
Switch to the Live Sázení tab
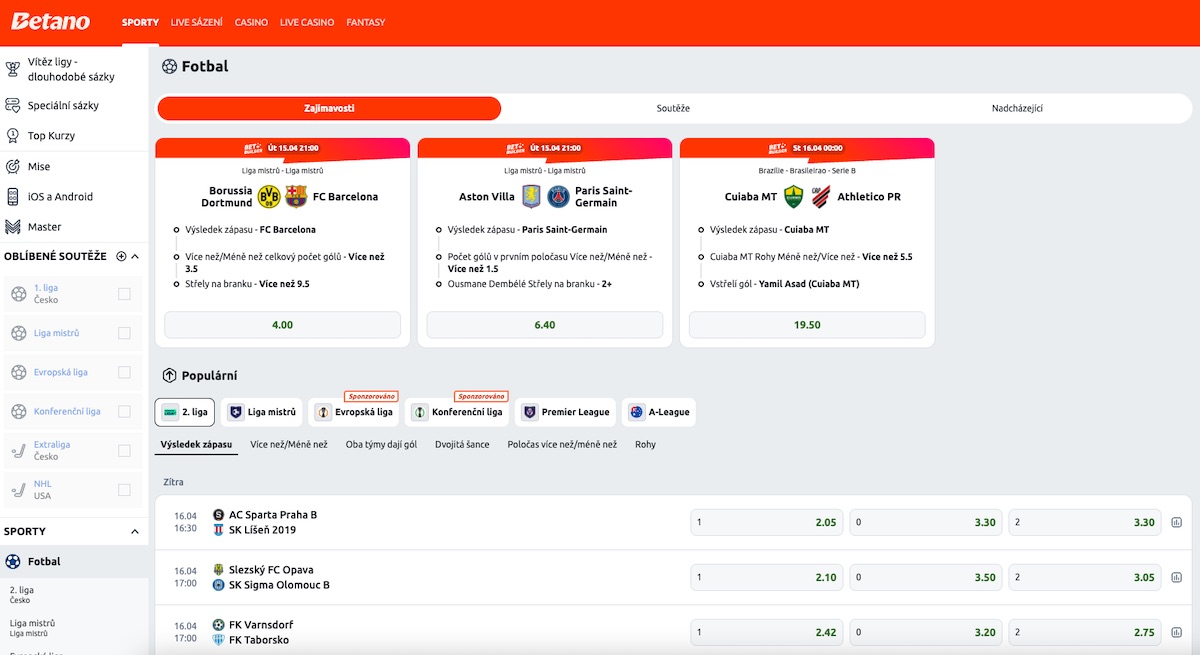197,22
